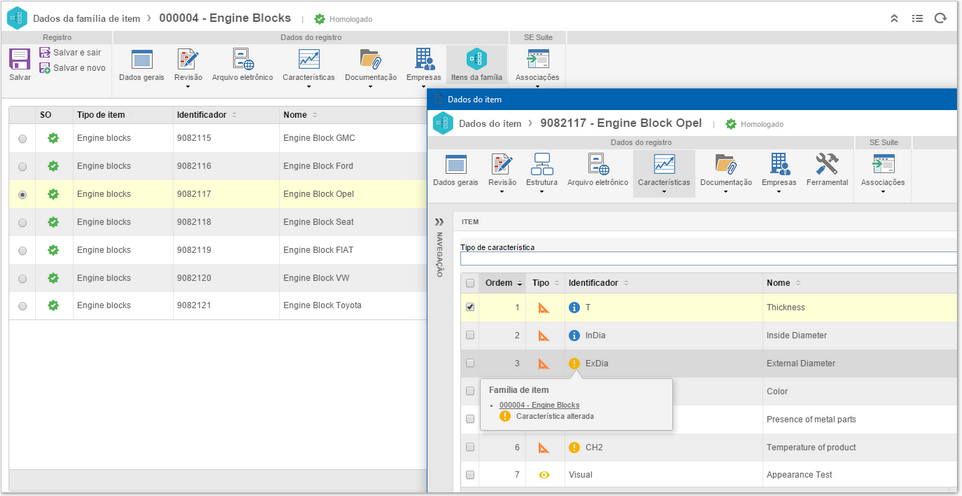Open Revisão in item family toolbar
This screenshot has height=496, width=962.
(x=188, y=65)
